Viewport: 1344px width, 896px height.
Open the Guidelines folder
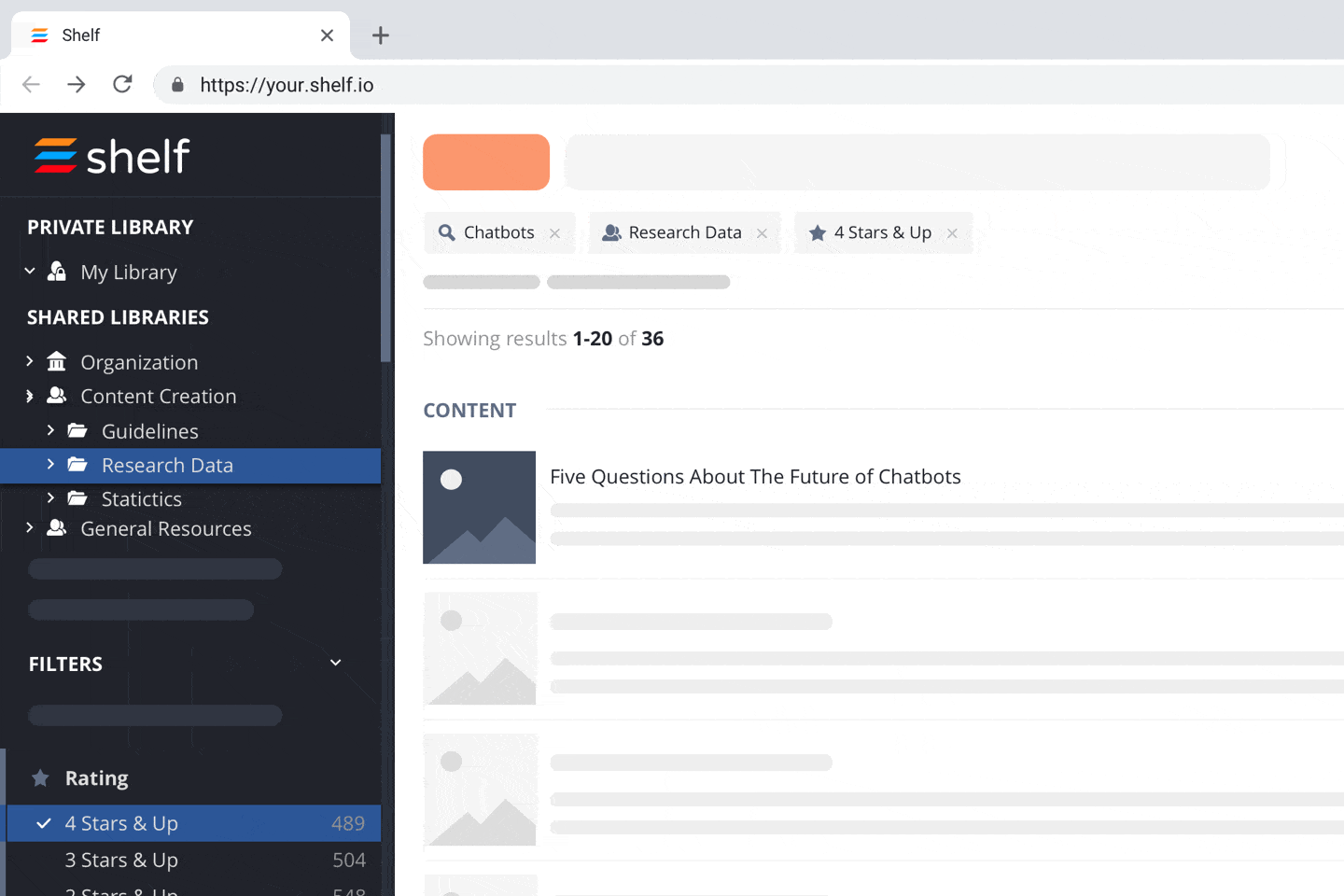tap(150, 431)
